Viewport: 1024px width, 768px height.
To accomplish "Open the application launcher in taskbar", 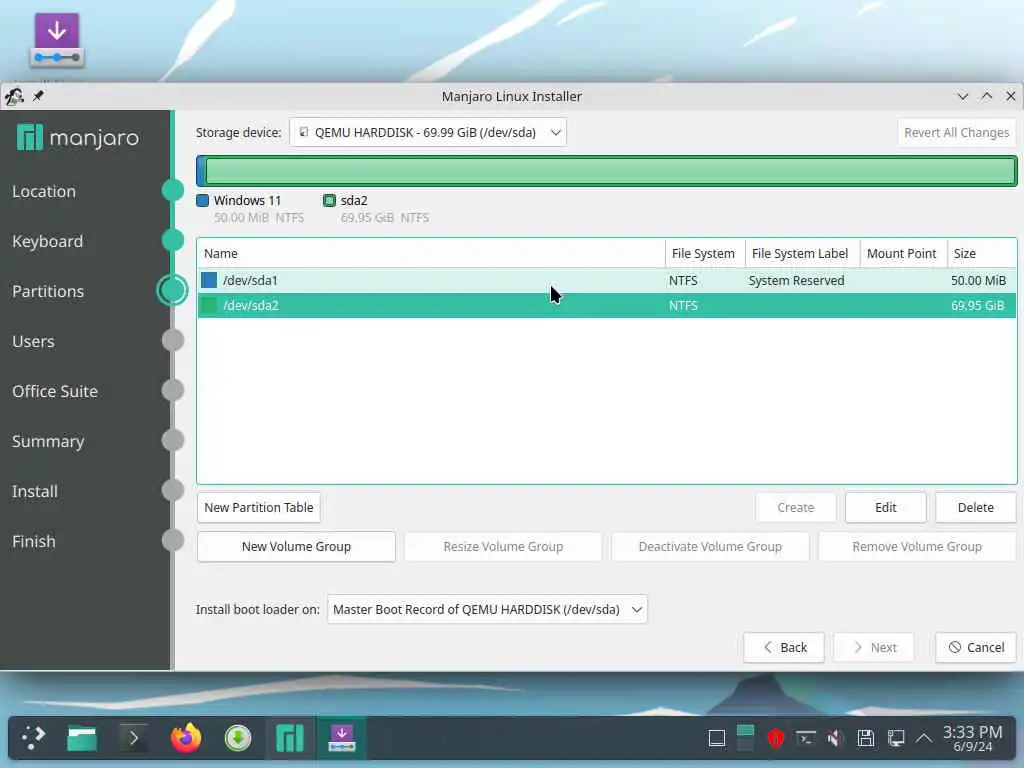I will (33, 739).
